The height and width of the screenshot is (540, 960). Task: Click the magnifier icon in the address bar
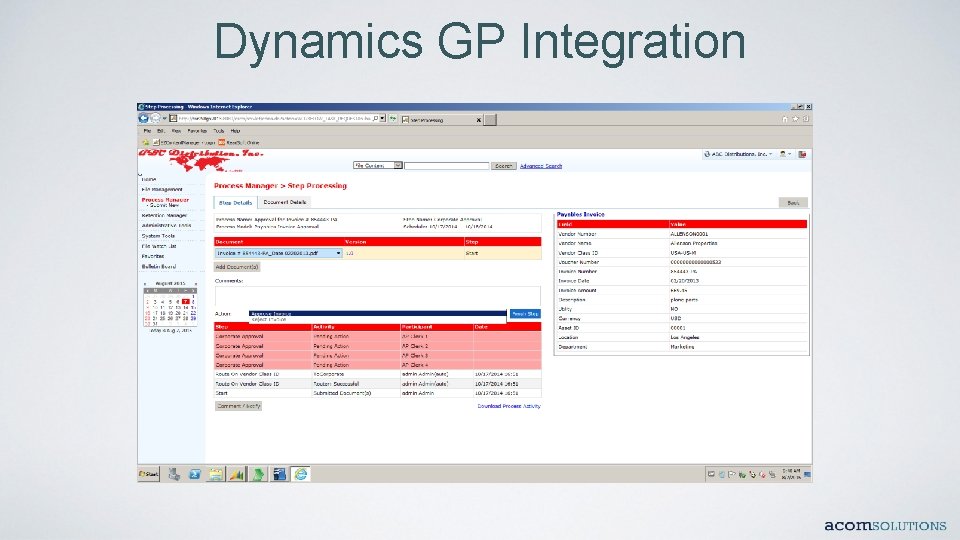click(375, 119)
